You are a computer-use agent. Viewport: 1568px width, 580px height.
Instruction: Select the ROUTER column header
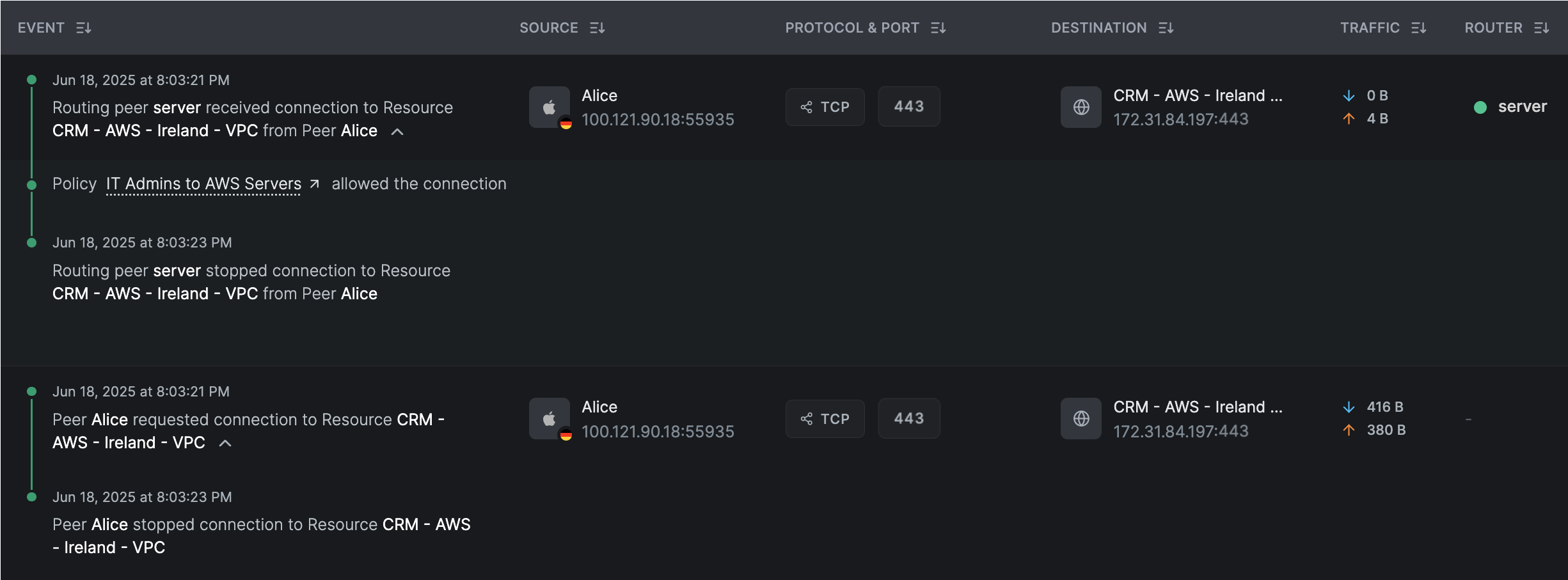pyautogui.click(x=1494, y=27)
